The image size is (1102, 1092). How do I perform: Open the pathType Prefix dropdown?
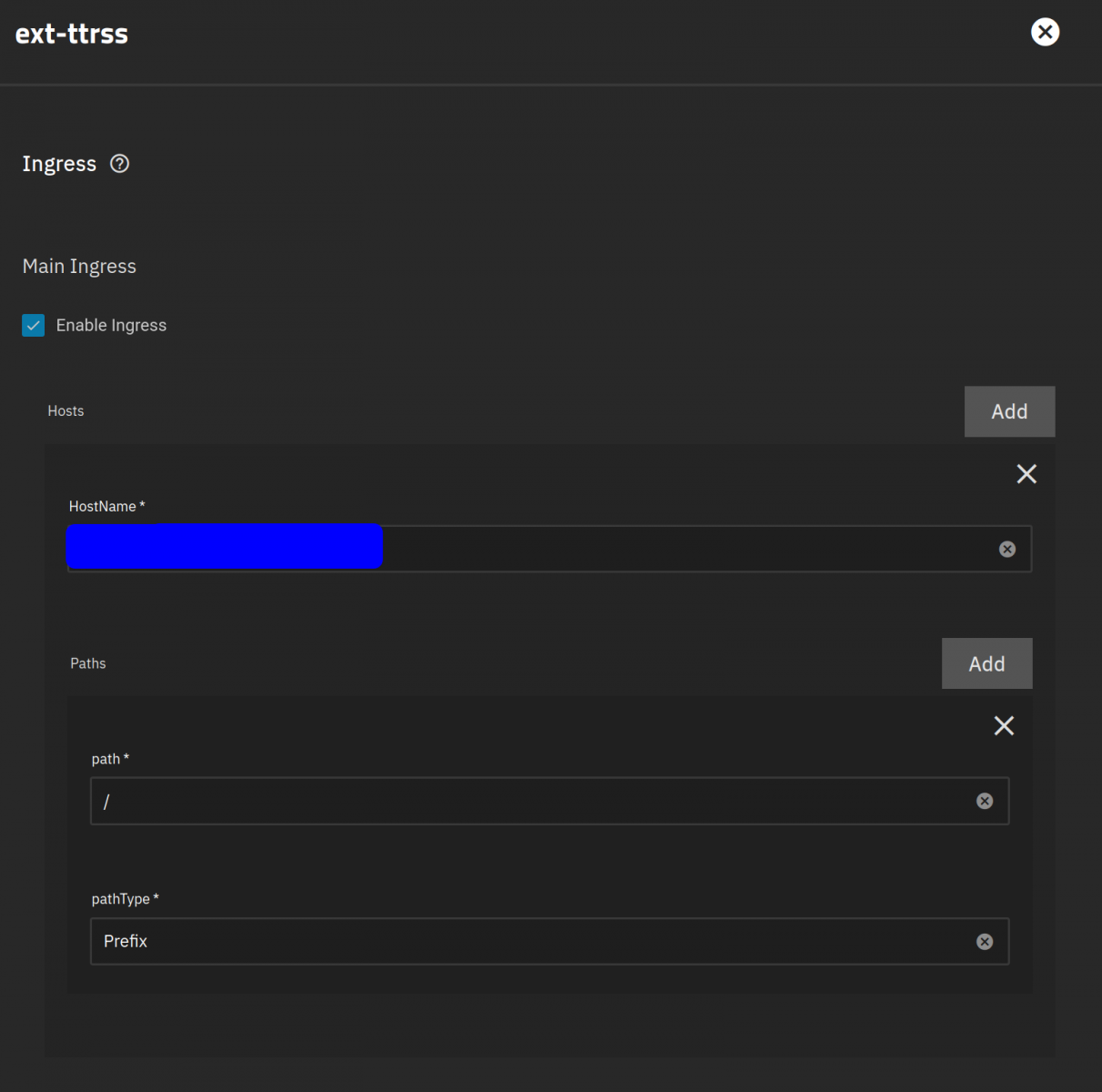528,941
